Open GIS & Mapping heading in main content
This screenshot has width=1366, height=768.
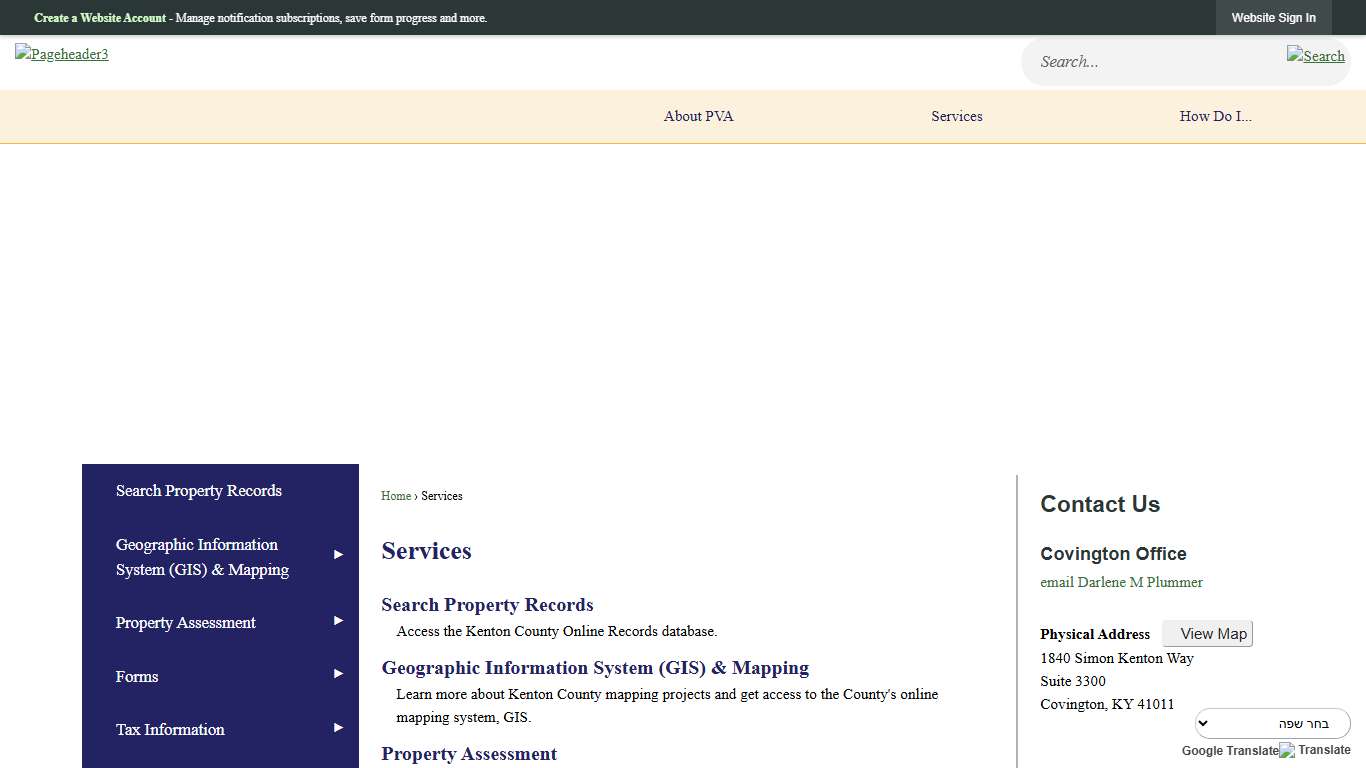595,668
